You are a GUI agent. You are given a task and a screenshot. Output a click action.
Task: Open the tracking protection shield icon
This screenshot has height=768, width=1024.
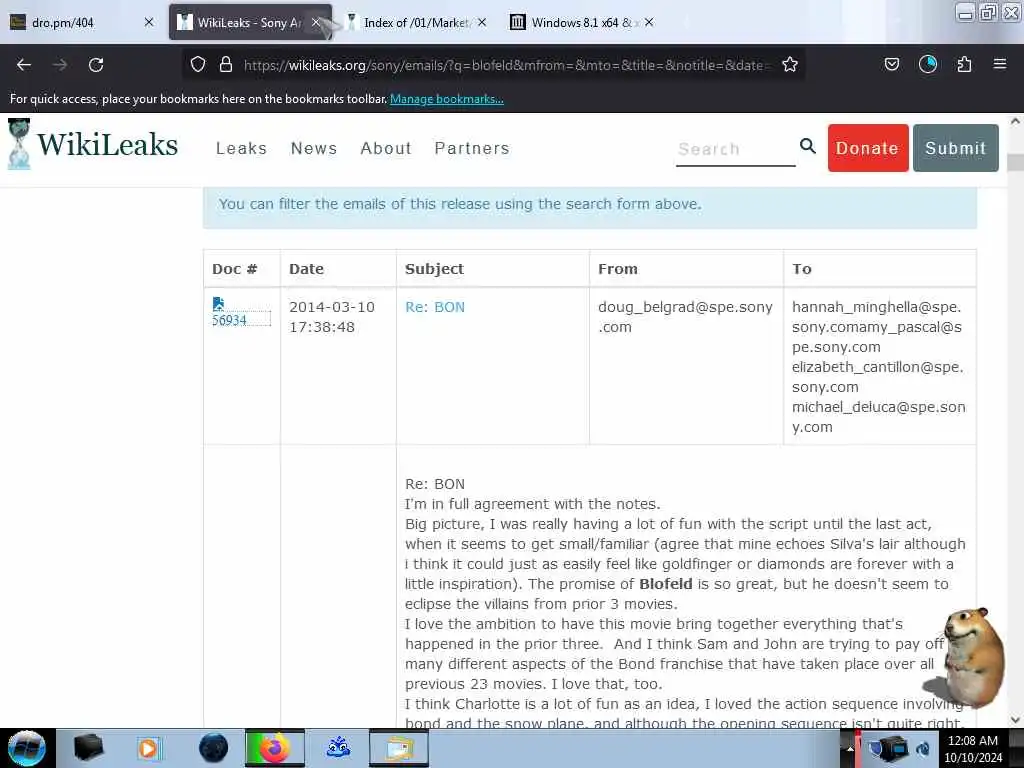coord(198,65)
